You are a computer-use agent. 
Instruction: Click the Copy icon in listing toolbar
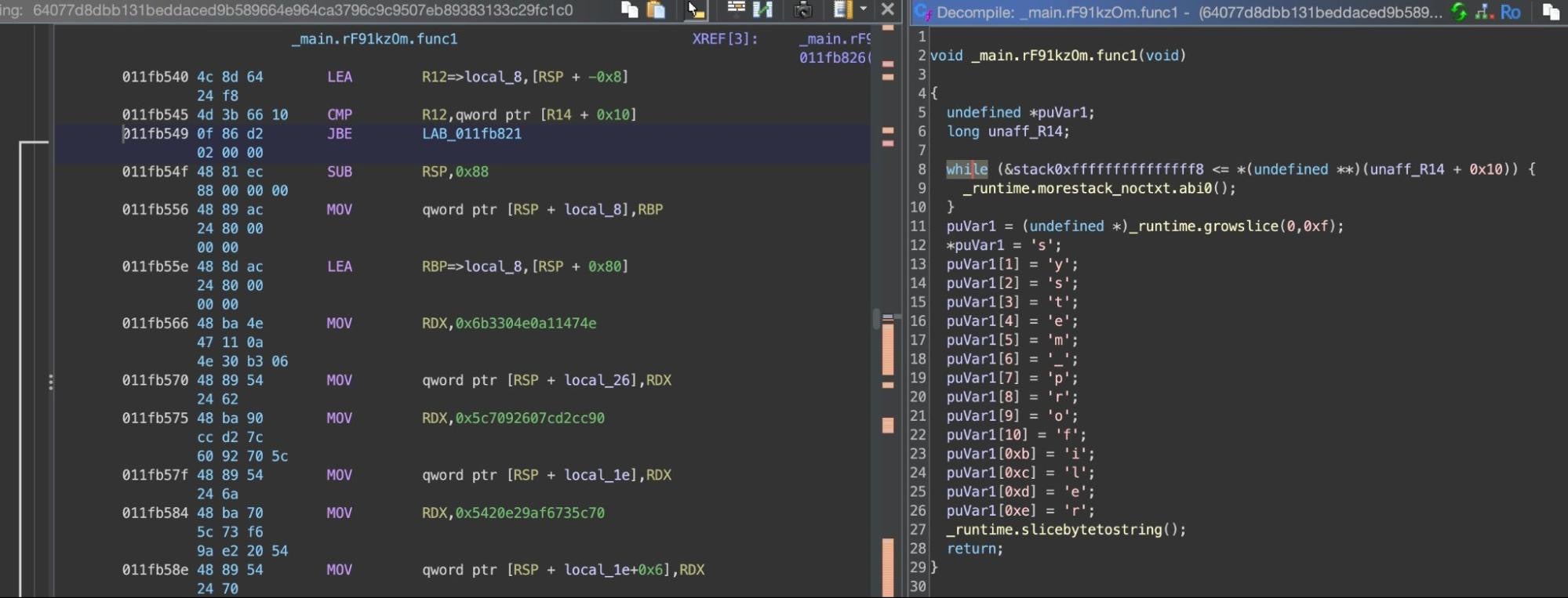tap(629, 9)
